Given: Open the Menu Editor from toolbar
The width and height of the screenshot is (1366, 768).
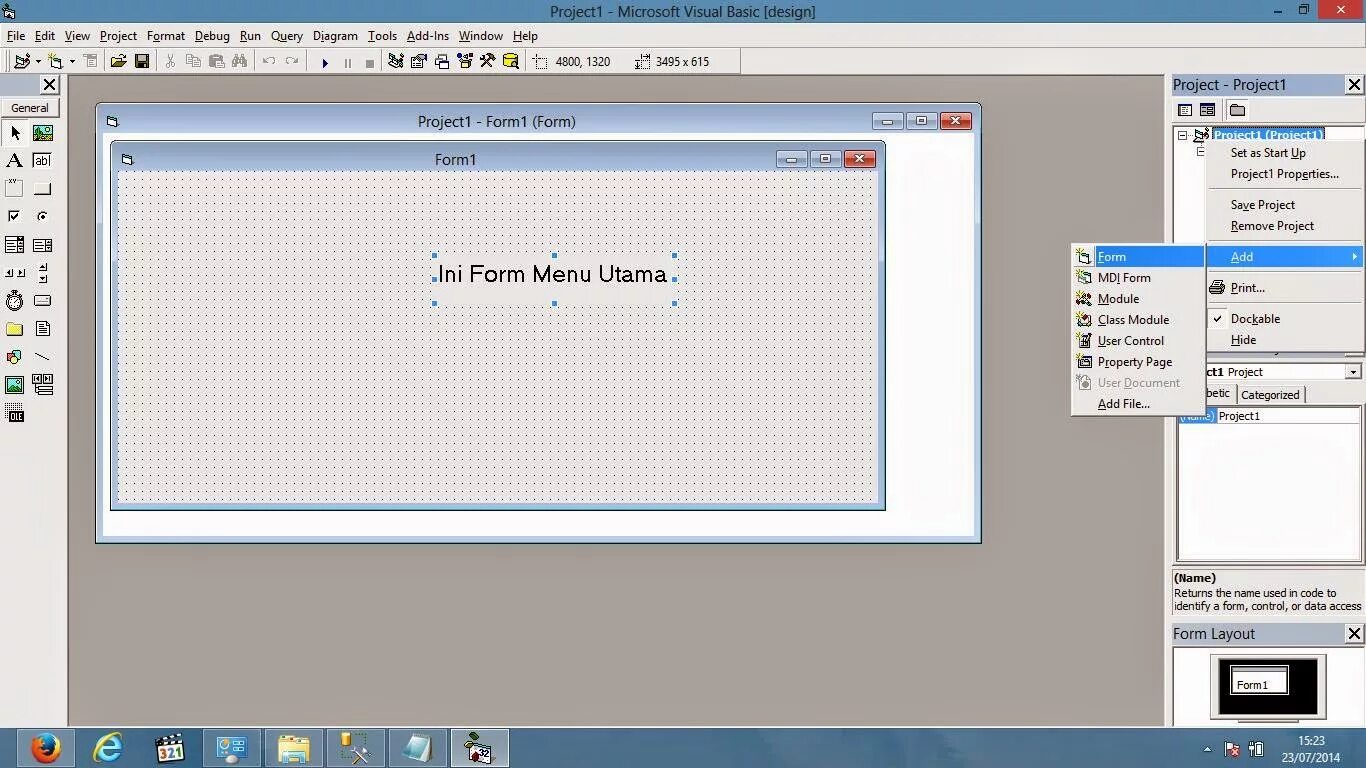Looking at the screenshot, I should (90, 61).
